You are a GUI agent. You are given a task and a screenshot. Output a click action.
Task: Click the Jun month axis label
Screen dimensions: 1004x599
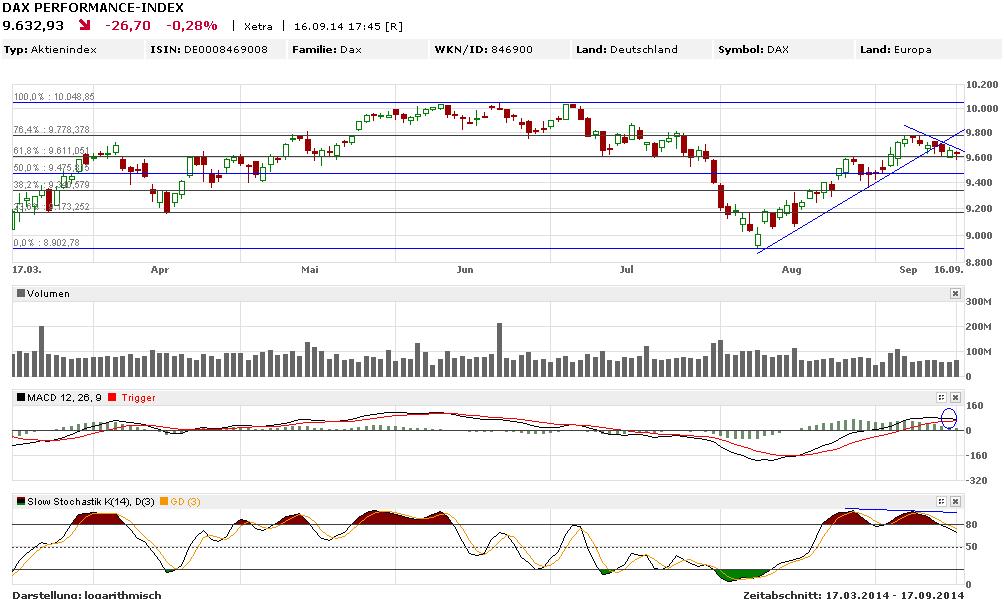tap(465, 270)
